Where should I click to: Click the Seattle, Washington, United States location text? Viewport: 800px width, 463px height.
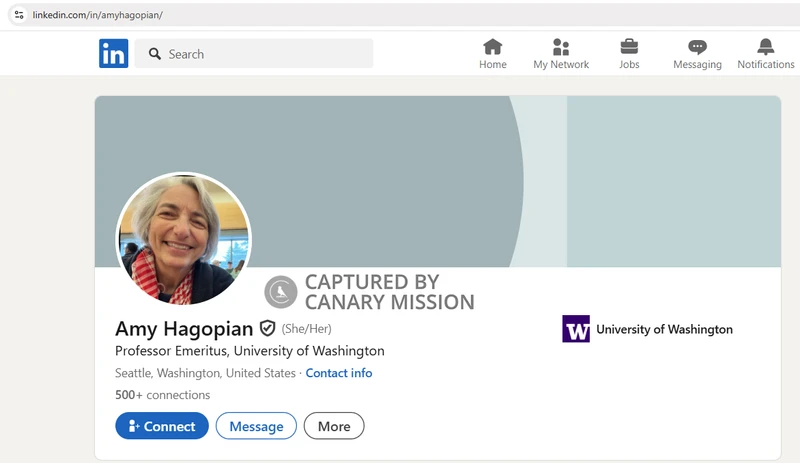205,373
